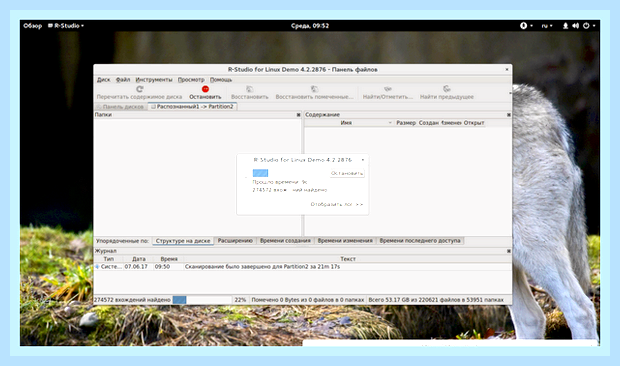Close the Папки panel with its x icon
The image size is (620, 366).
pos(299,115)
